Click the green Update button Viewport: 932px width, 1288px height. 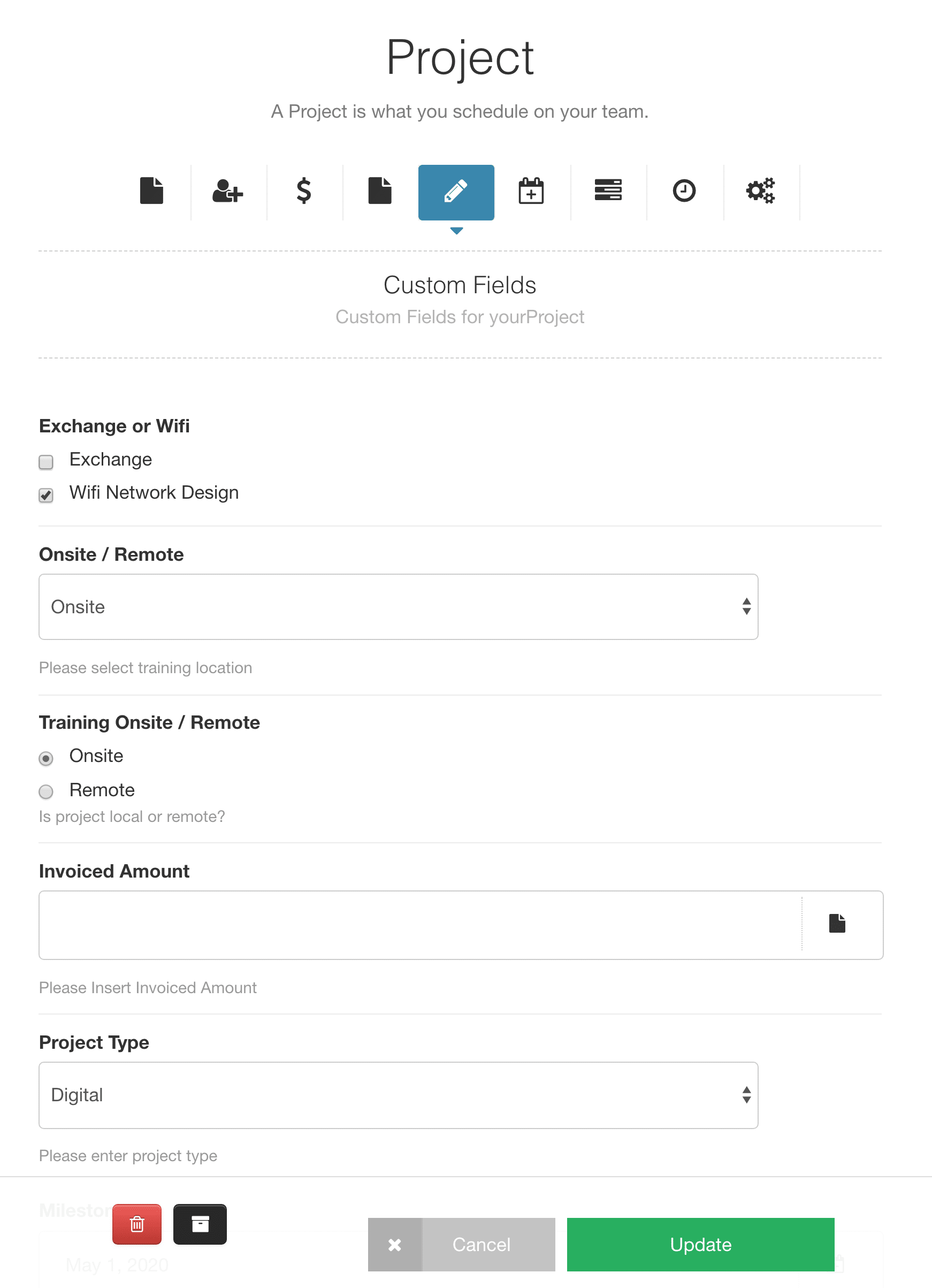point(700,1244)
